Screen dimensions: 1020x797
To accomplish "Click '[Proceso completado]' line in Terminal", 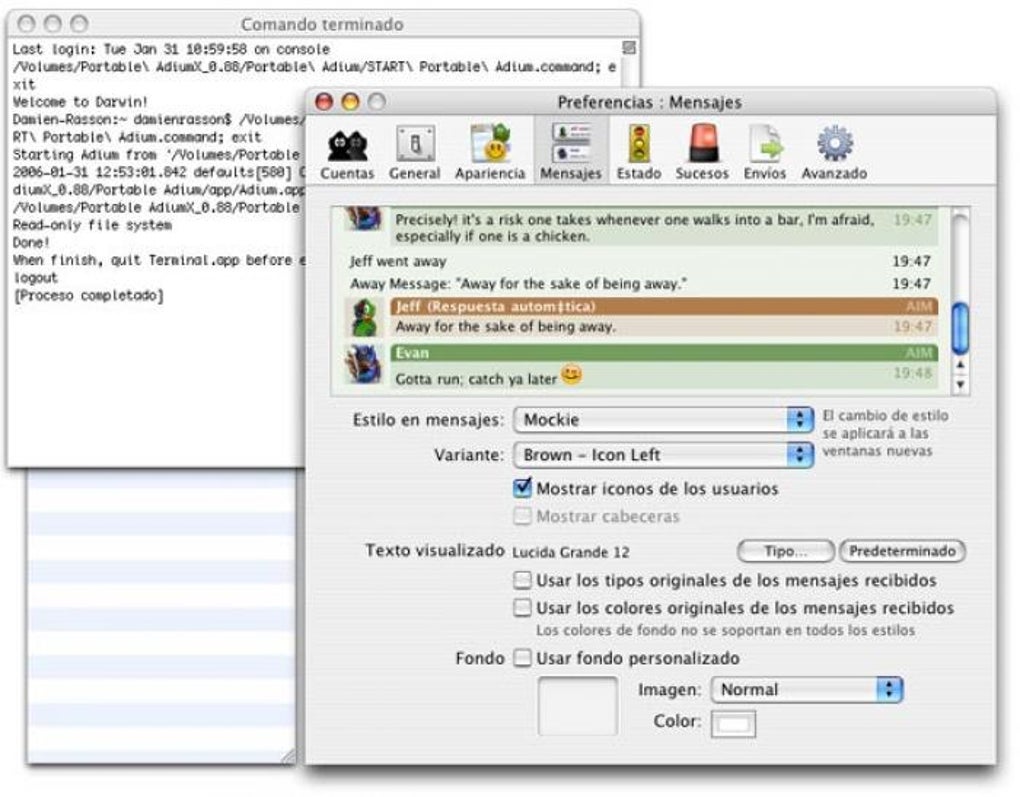I will pos(88,296).
